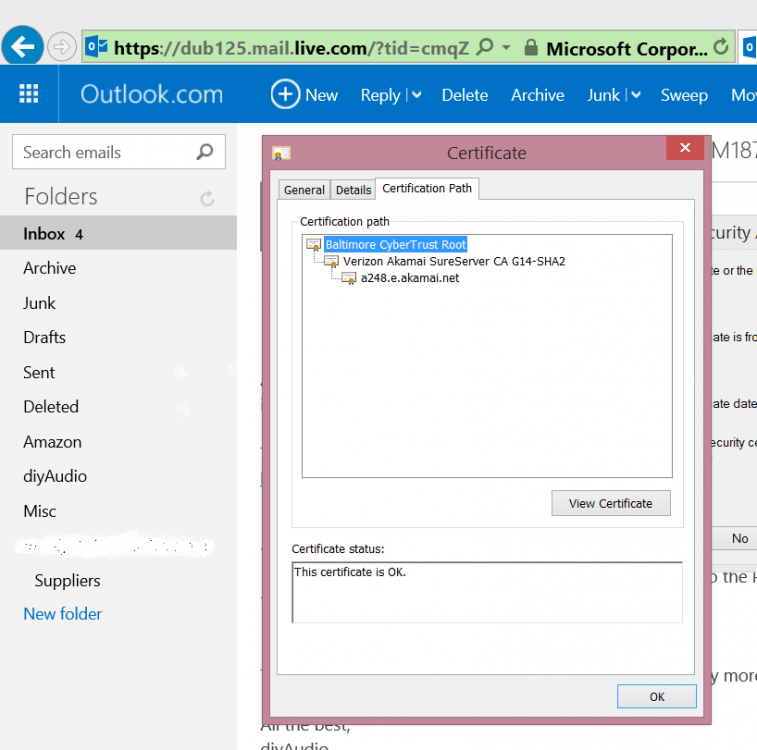Click the a248.e.akamai.net certificate icon
757x750 pixels.
[x=349, y=278]
